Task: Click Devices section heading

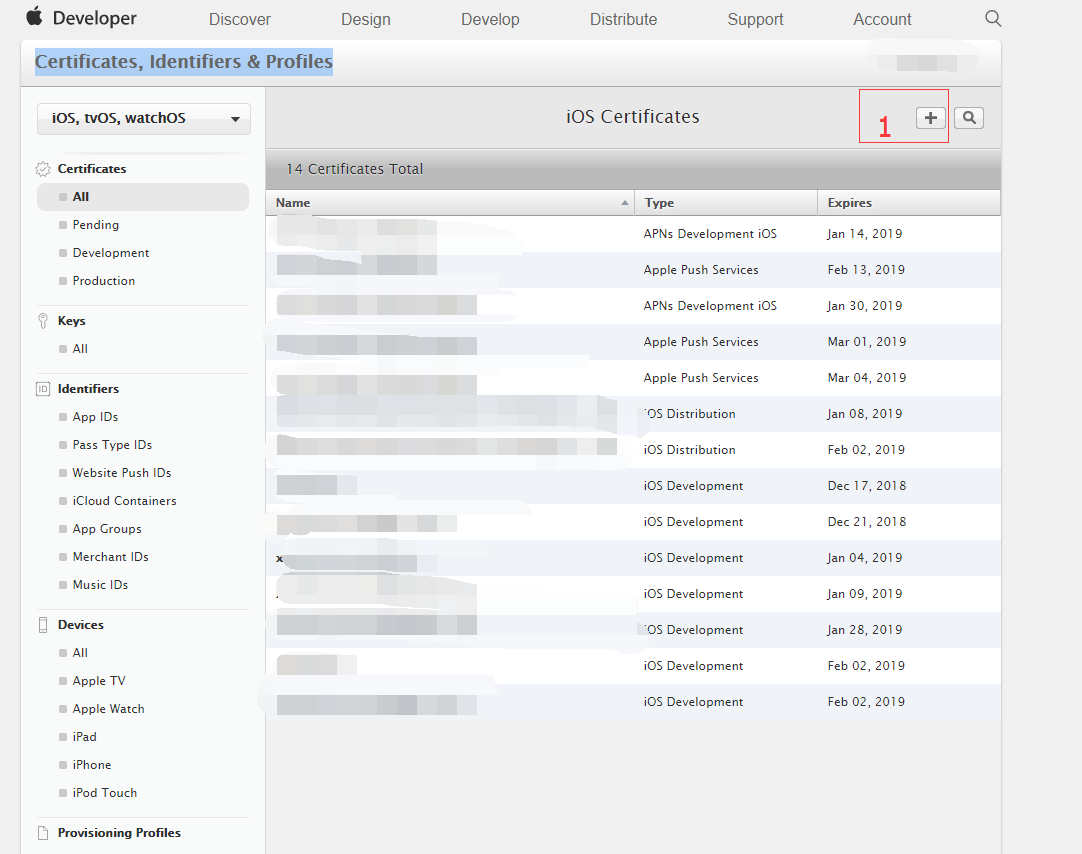Action: click(x=81, y=625)
